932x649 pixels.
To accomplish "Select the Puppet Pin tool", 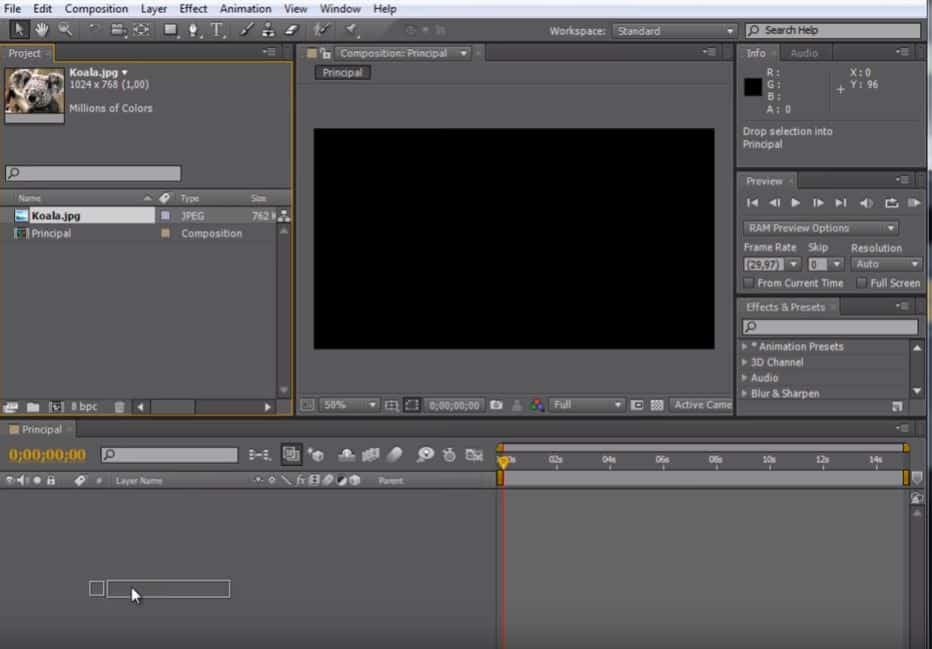I will point(352,30).
